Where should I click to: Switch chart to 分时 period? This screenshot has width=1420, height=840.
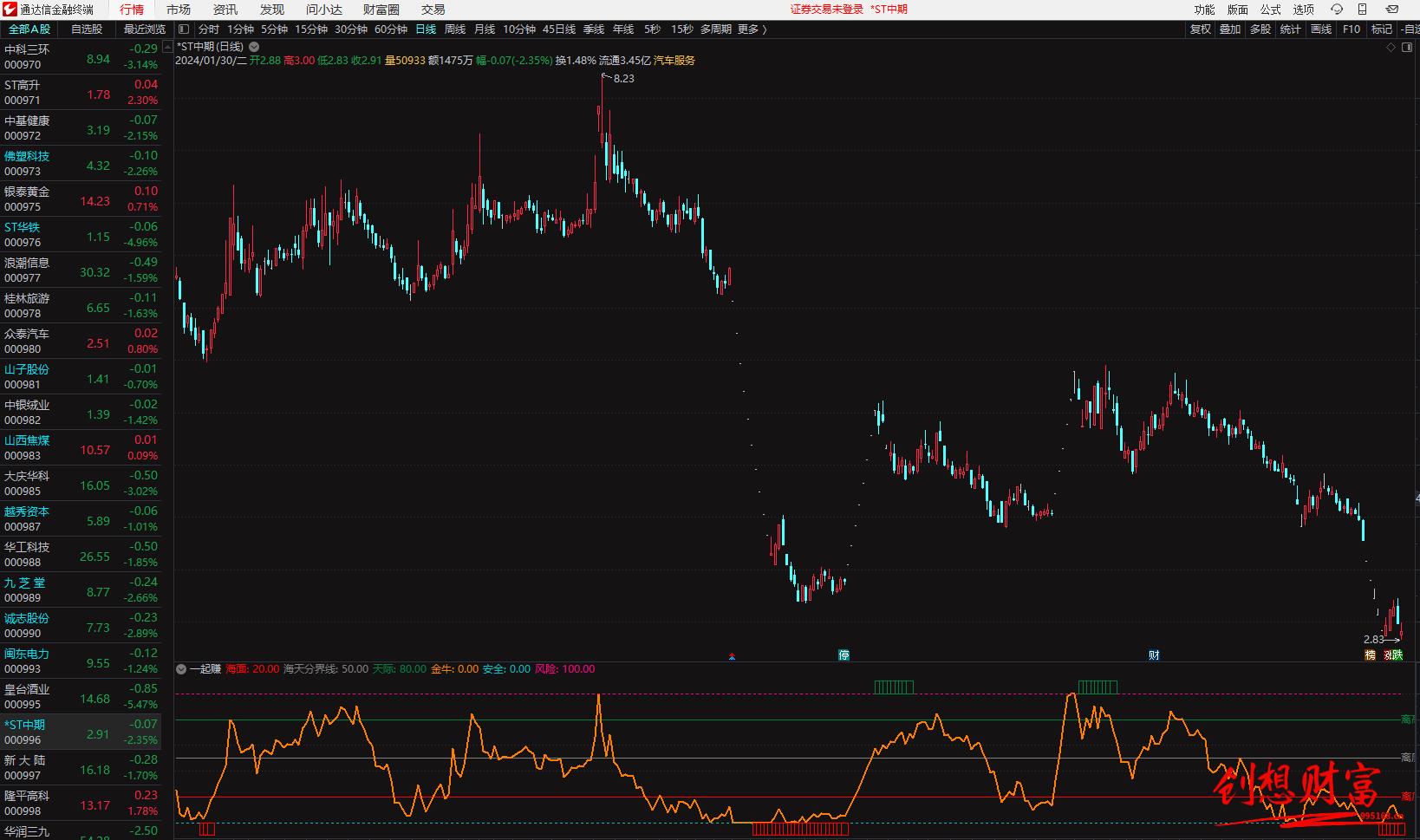[209, 29]
